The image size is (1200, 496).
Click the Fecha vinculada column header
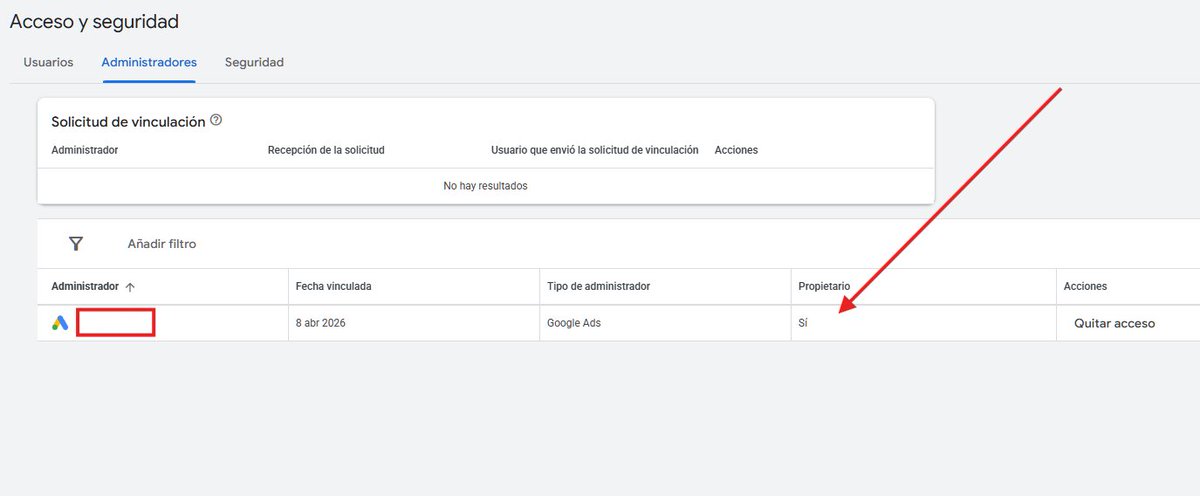coord(334,286)
